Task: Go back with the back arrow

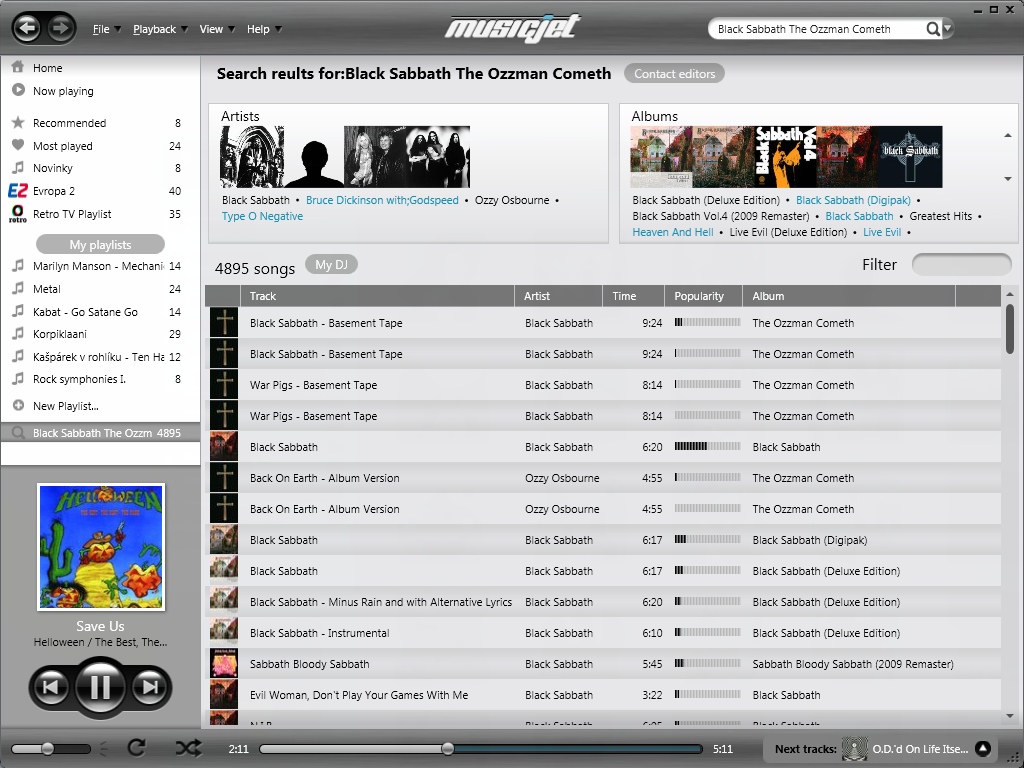Action: [27, 28]
